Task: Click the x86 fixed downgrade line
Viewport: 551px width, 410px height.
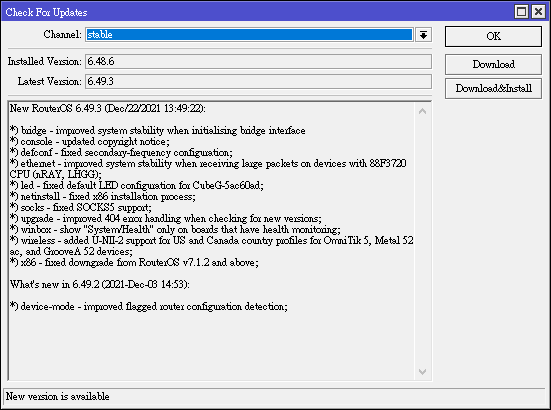Action: coord(134,262)
